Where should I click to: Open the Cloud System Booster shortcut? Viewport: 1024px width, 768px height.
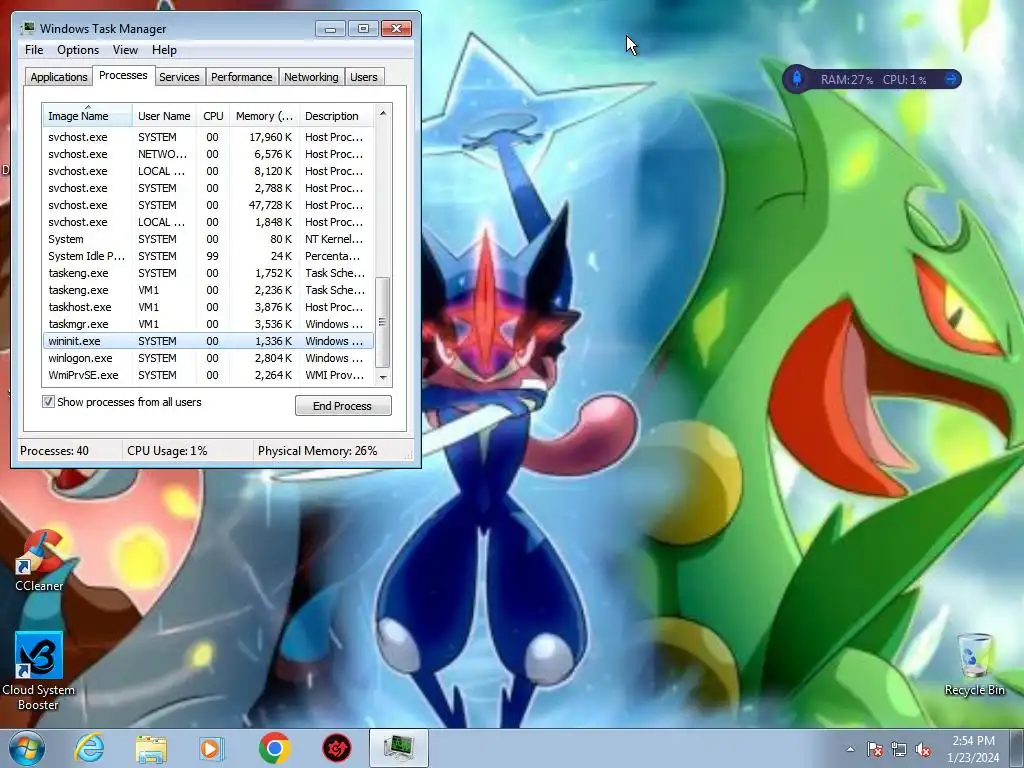[39, 671]
